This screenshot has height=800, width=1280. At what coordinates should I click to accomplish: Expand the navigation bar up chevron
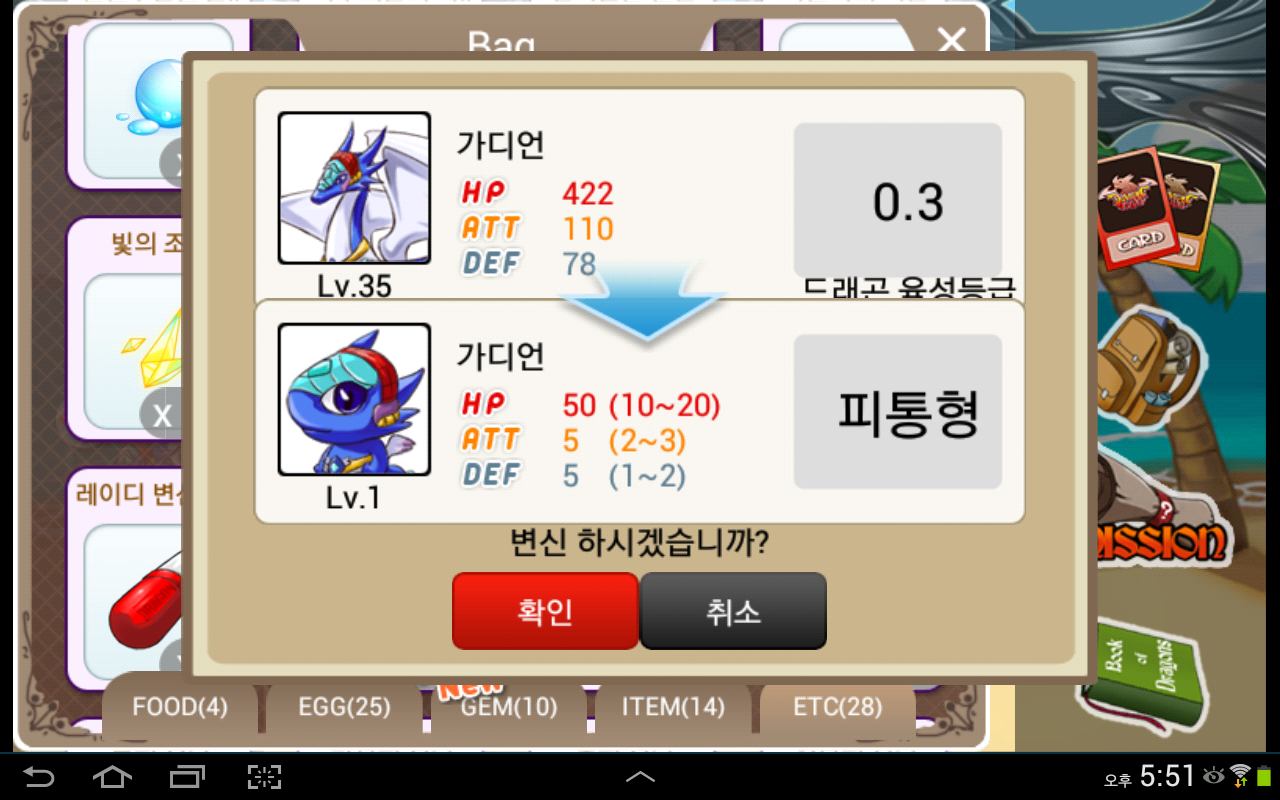click(640, 777)
